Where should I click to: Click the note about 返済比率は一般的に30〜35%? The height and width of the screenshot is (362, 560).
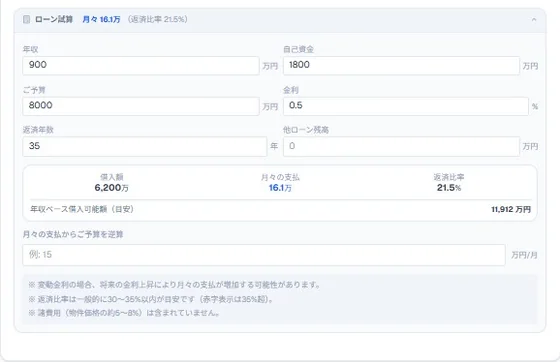(151, 299)
